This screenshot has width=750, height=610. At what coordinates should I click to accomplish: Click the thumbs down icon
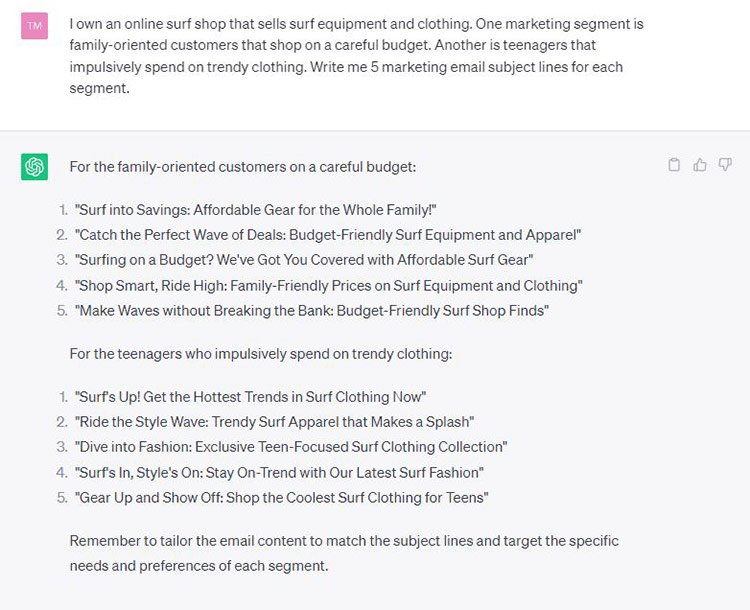(x=725, y=165)
